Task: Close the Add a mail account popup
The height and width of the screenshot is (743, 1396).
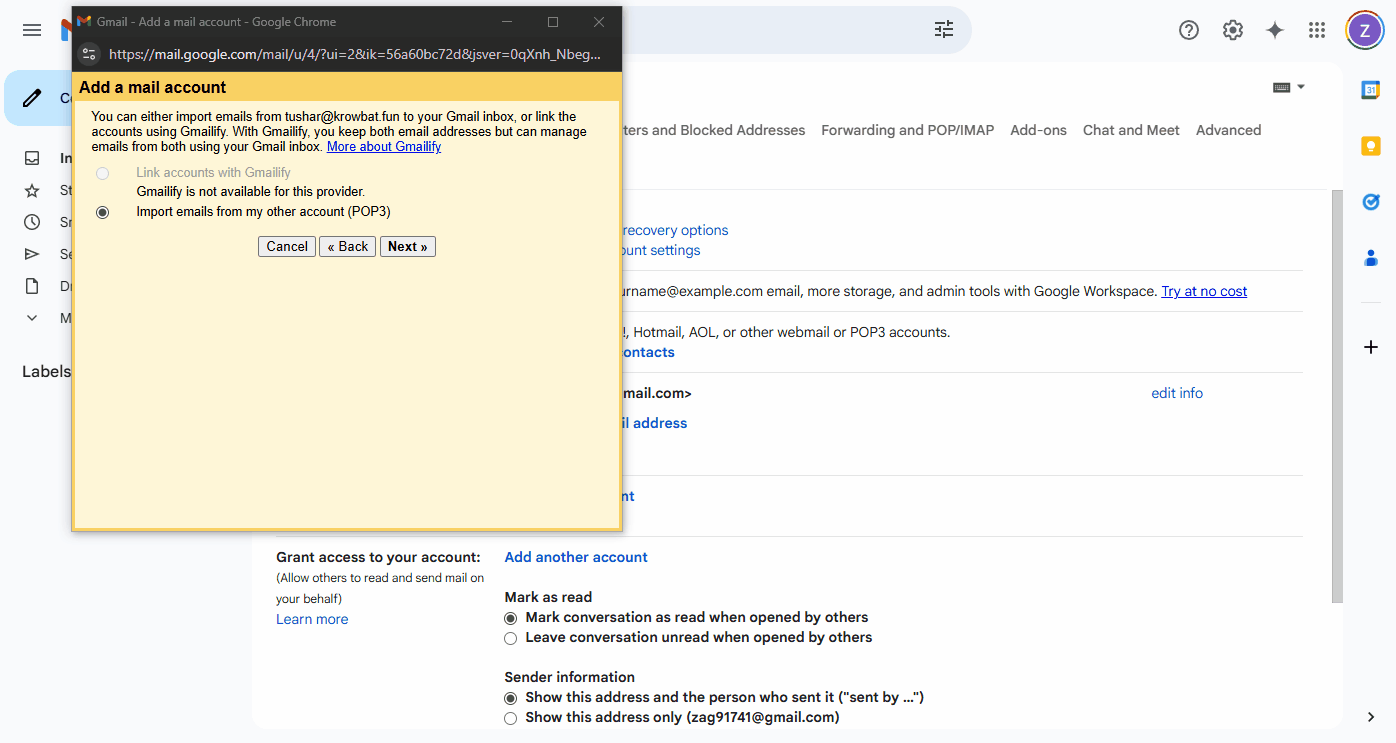Action: [x=599, y=22]
